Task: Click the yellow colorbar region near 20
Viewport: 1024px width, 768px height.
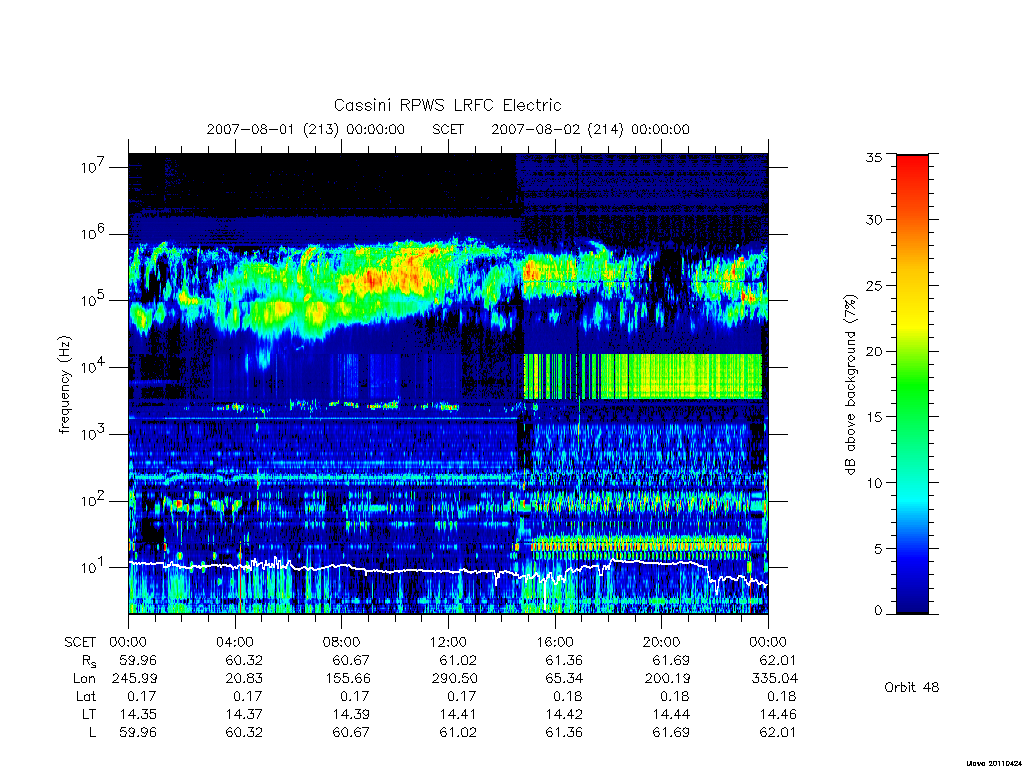Action: tap(912, 351)
